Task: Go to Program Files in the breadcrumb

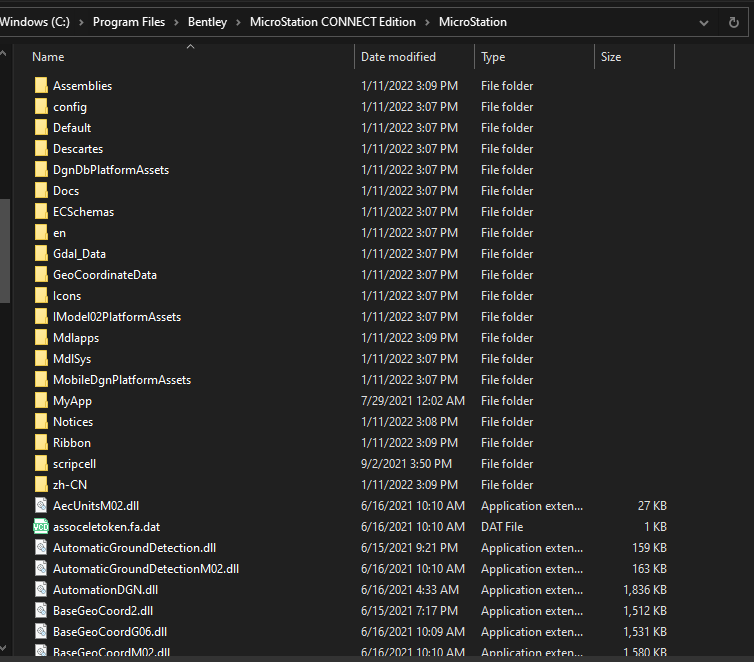Action: click(x=129, y=22)
